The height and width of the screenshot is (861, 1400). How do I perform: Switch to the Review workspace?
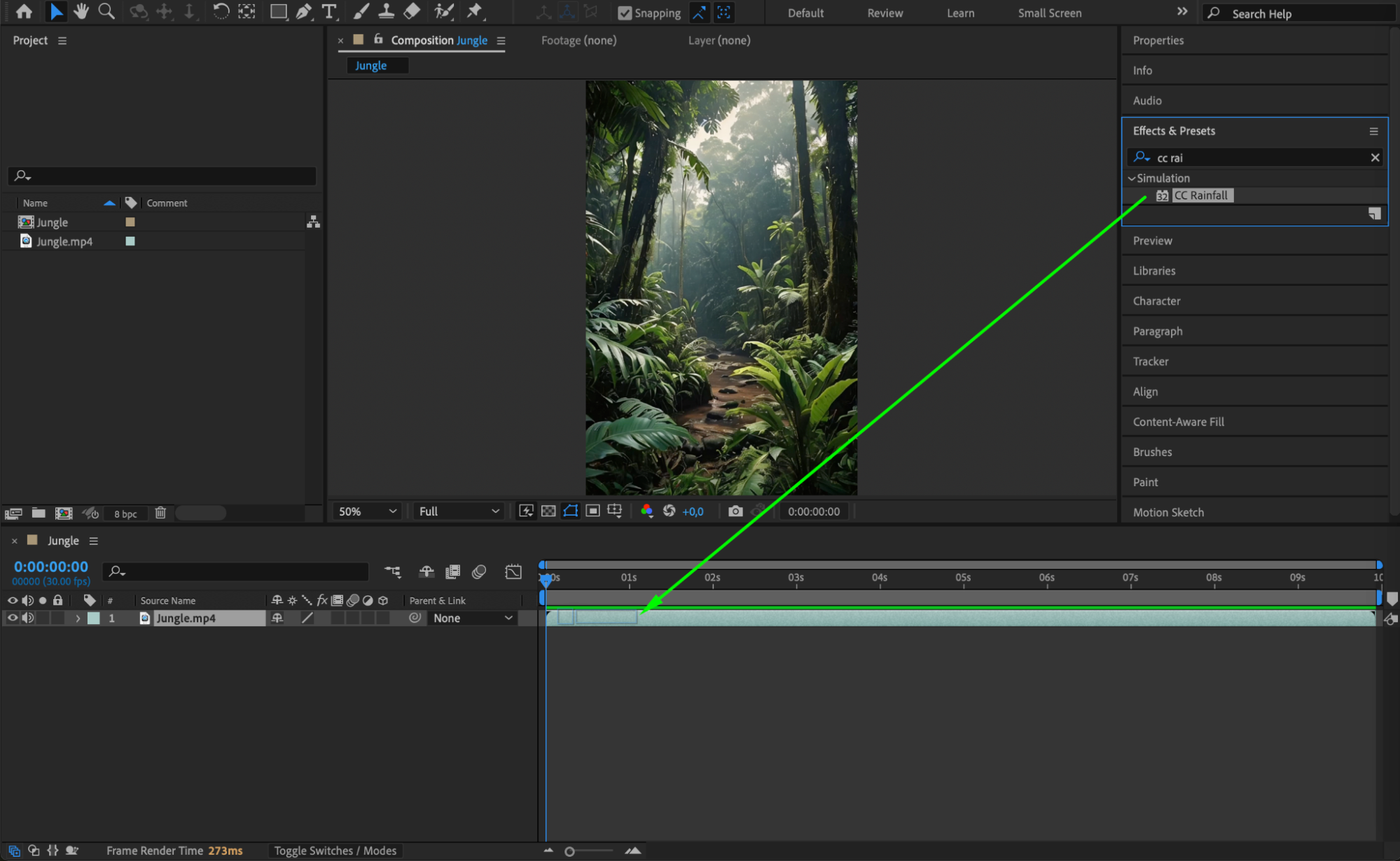point(885,13)
